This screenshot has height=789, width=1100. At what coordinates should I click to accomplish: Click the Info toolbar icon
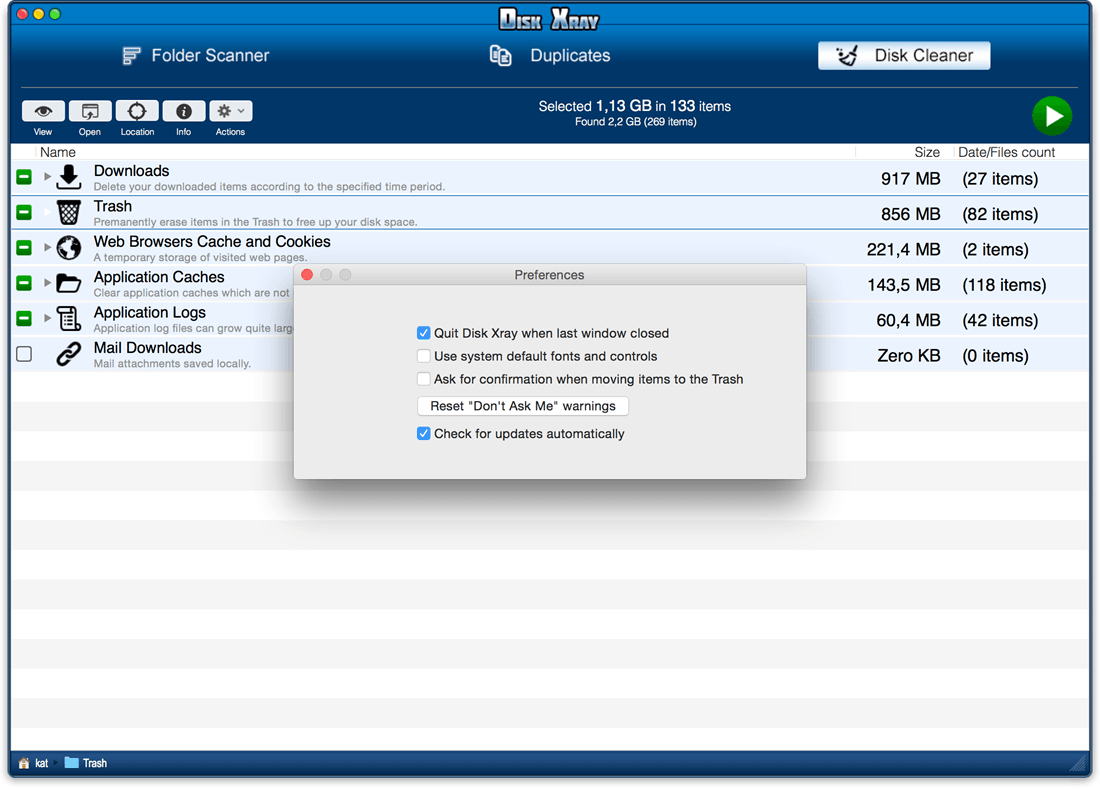(184, 112)
